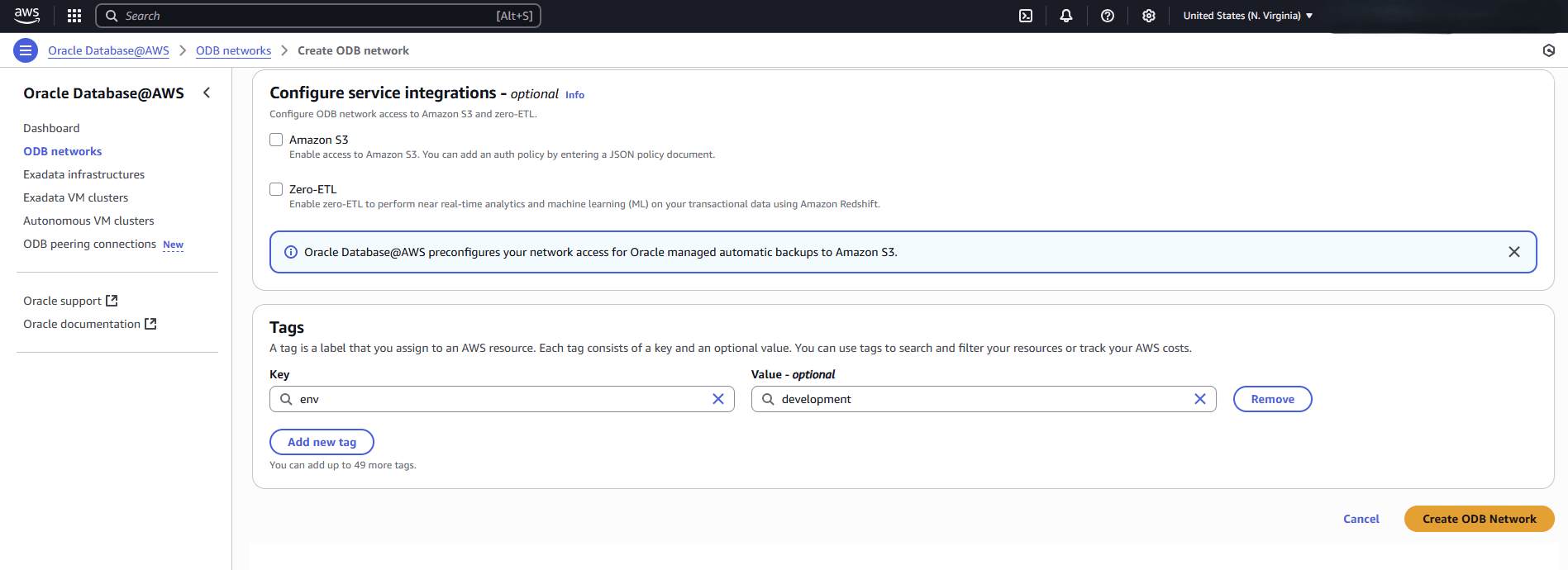Open the notifications bell
Image resolution: width=1568 pixels, height=570 pixels.
click(x=1065, y=16)
